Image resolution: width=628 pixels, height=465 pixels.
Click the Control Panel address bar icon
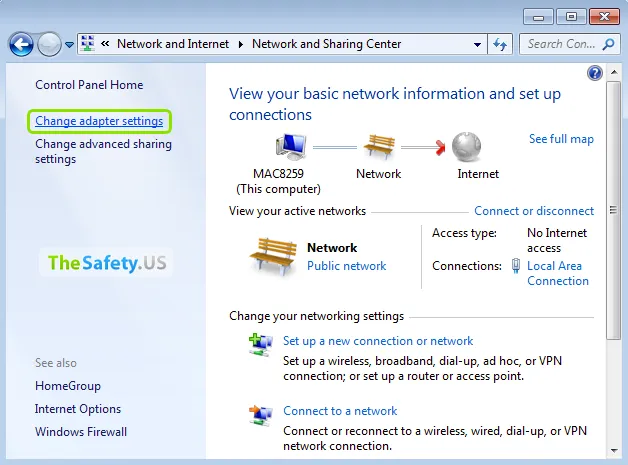pos(88,44)
